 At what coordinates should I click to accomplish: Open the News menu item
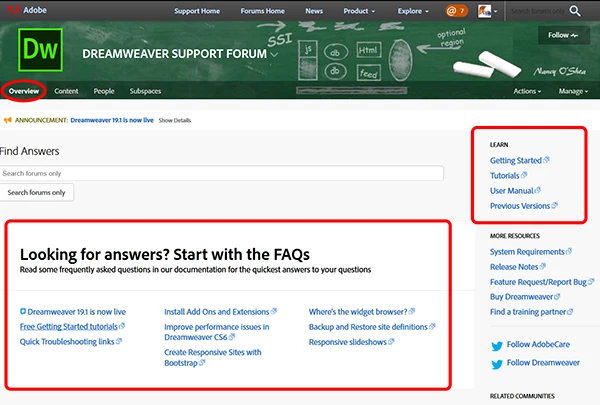pos(314,11)
